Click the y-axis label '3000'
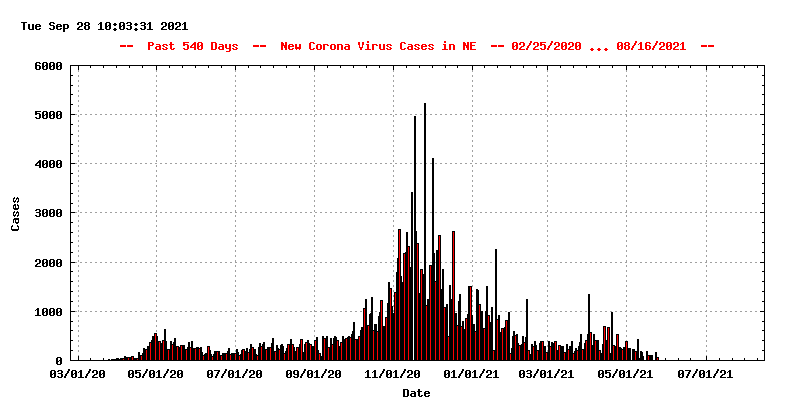 click(x=48, y=213)
